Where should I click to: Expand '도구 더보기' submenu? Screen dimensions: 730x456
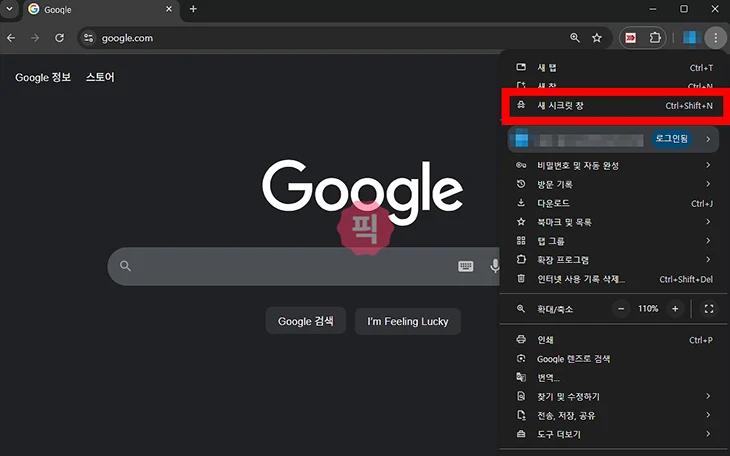614,434
